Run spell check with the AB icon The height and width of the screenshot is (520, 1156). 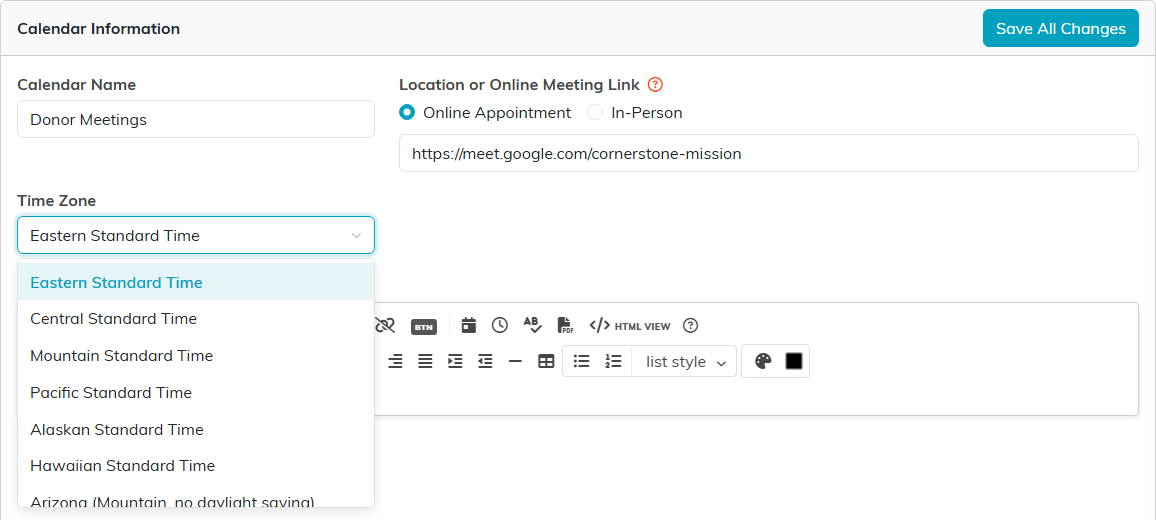(x=532, y=325)
